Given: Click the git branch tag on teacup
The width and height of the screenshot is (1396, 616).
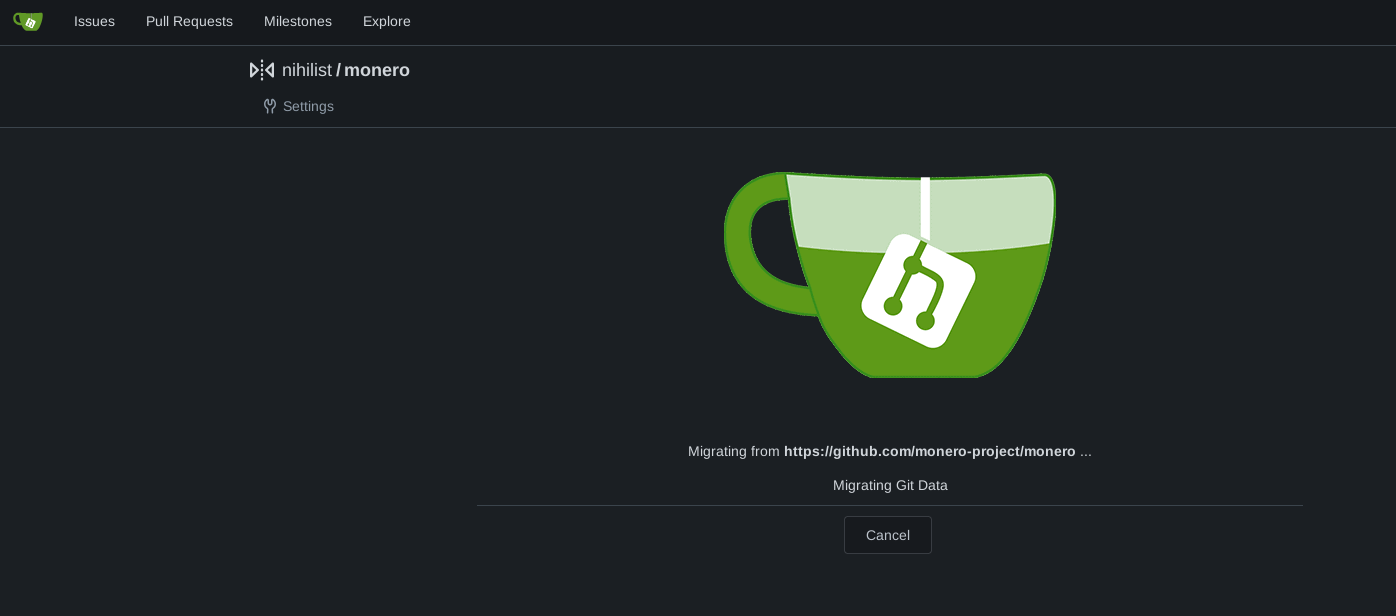Looking at the screenshot, I should tap(918, 292).
